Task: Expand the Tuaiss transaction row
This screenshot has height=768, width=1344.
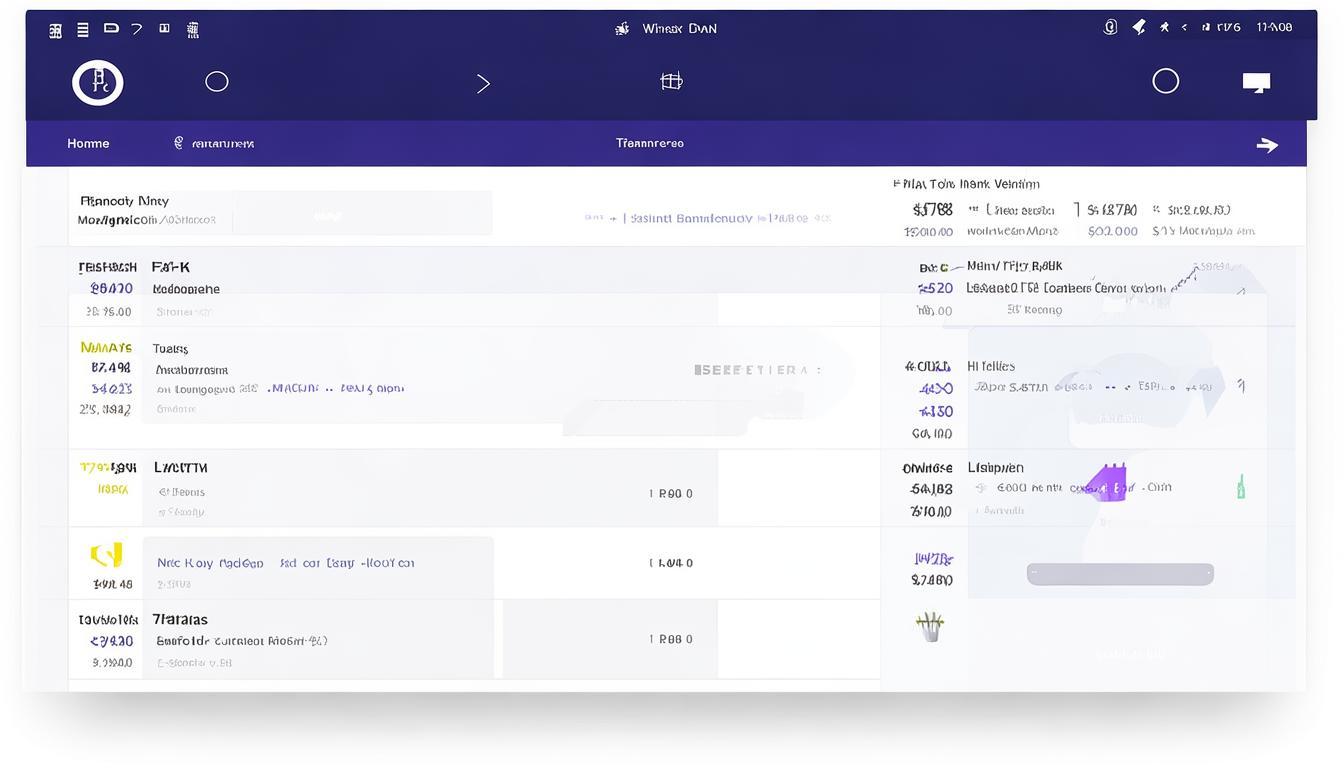Action: 171,349
